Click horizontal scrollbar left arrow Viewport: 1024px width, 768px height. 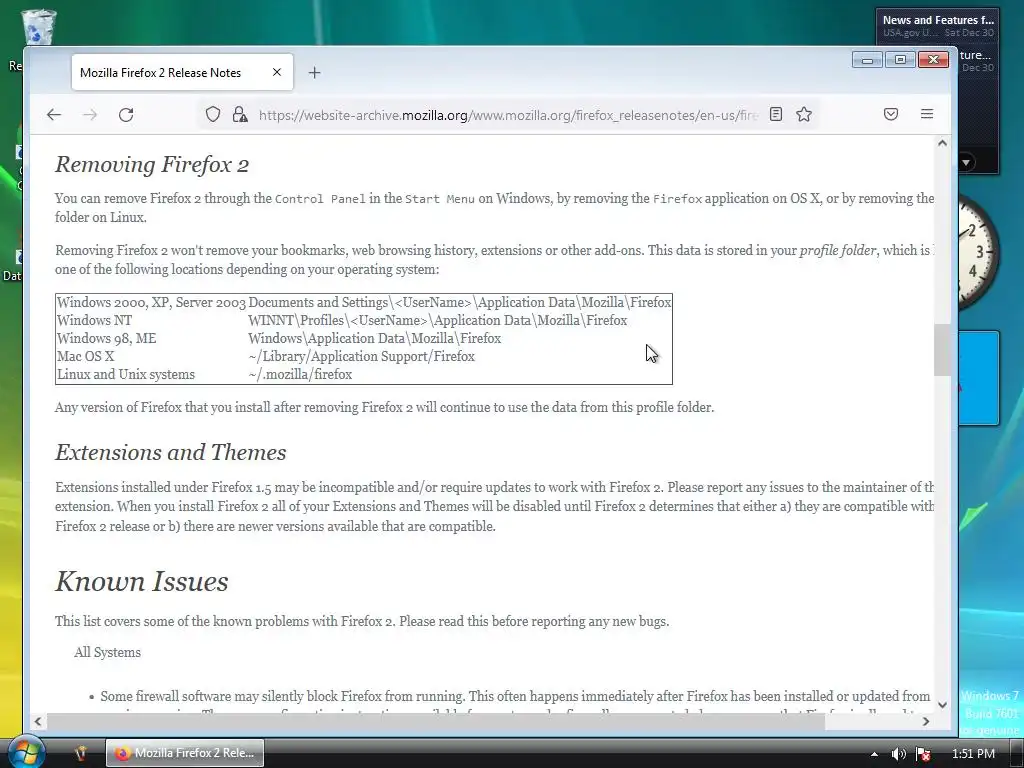(38, 721)
